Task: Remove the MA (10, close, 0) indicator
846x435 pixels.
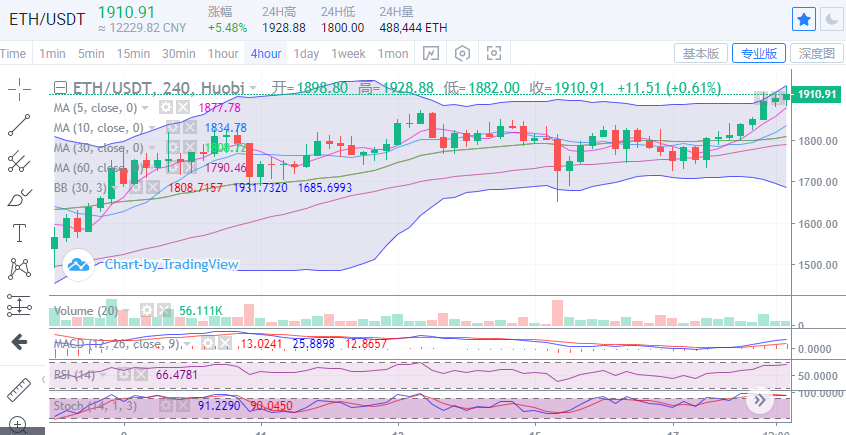Action: tap(189, 128)
